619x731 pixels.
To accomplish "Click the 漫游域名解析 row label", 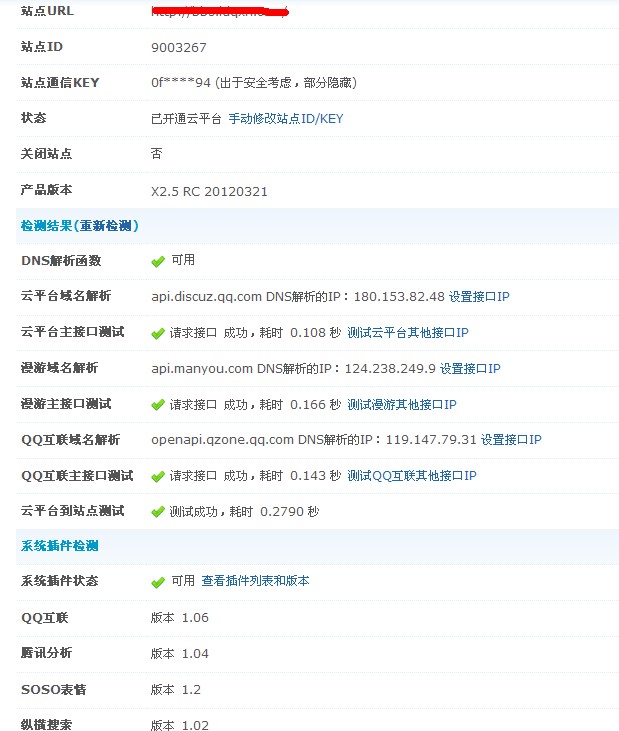I will point(60,368).
